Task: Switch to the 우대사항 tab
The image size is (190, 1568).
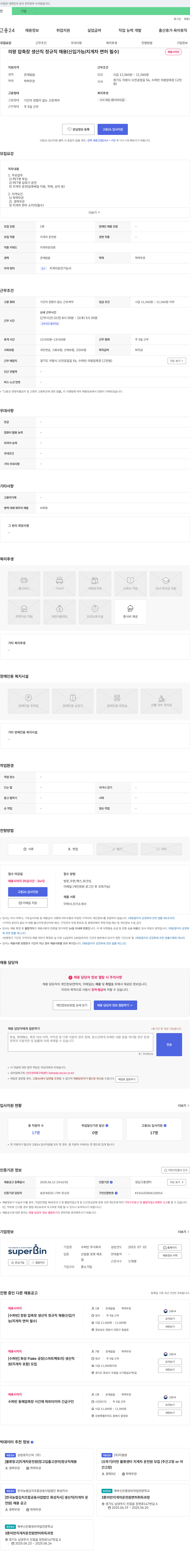Action: [76, 43]
